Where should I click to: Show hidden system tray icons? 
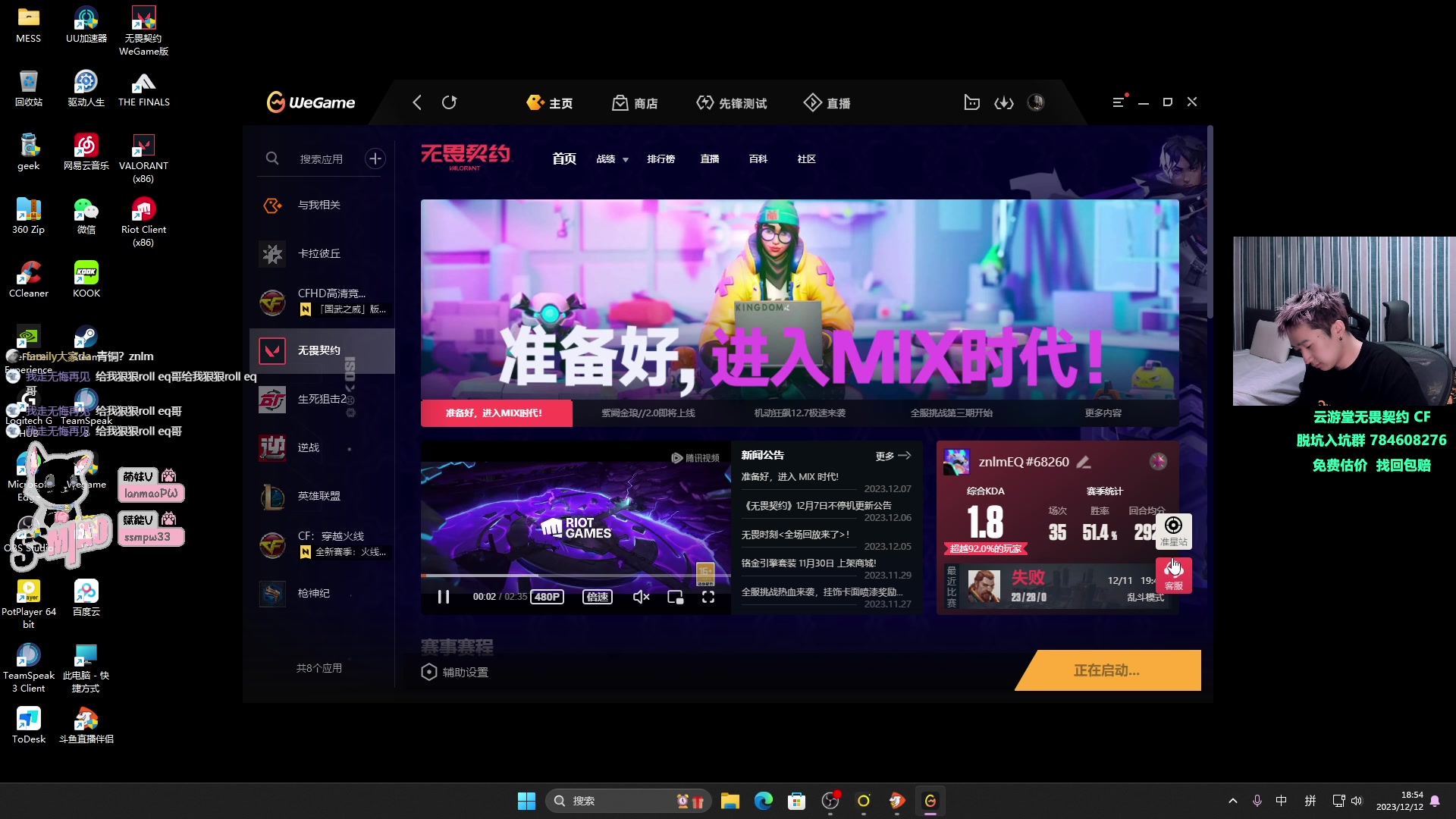tap(1233, 801)
